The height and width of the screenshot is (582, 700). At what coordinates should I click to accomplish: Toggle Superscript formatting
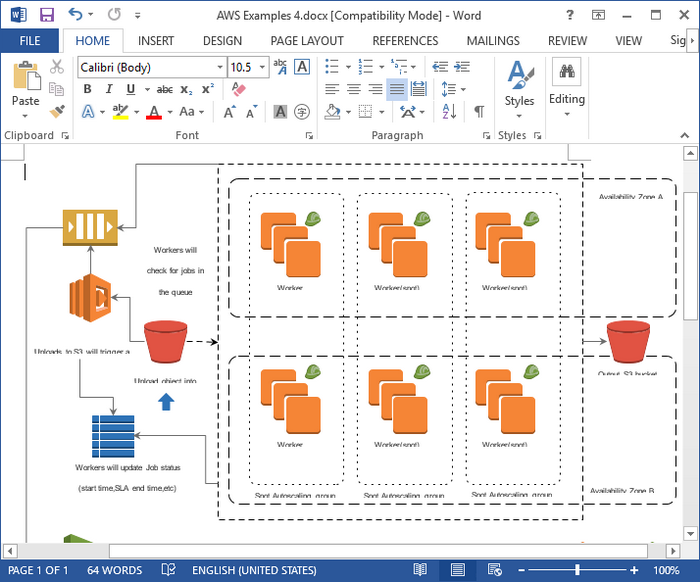[208, 88]
